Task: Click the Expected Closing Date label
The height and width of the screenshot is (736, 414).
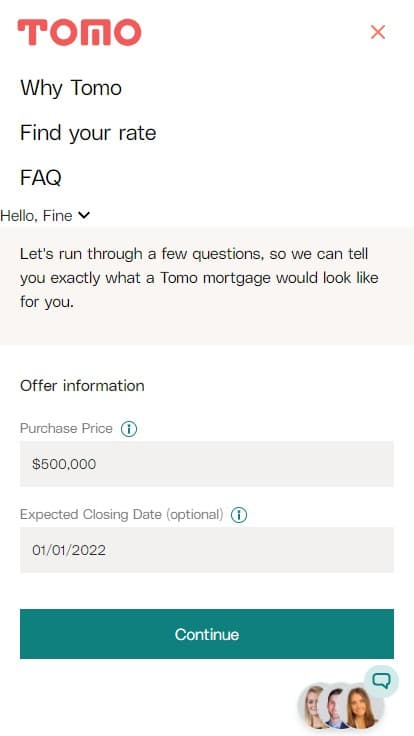Action: [x=122, y=514]
